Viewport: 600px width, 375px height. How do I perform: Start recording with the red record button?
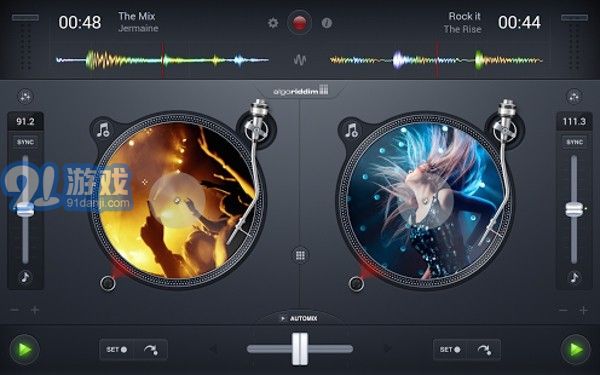coord(299,23)
